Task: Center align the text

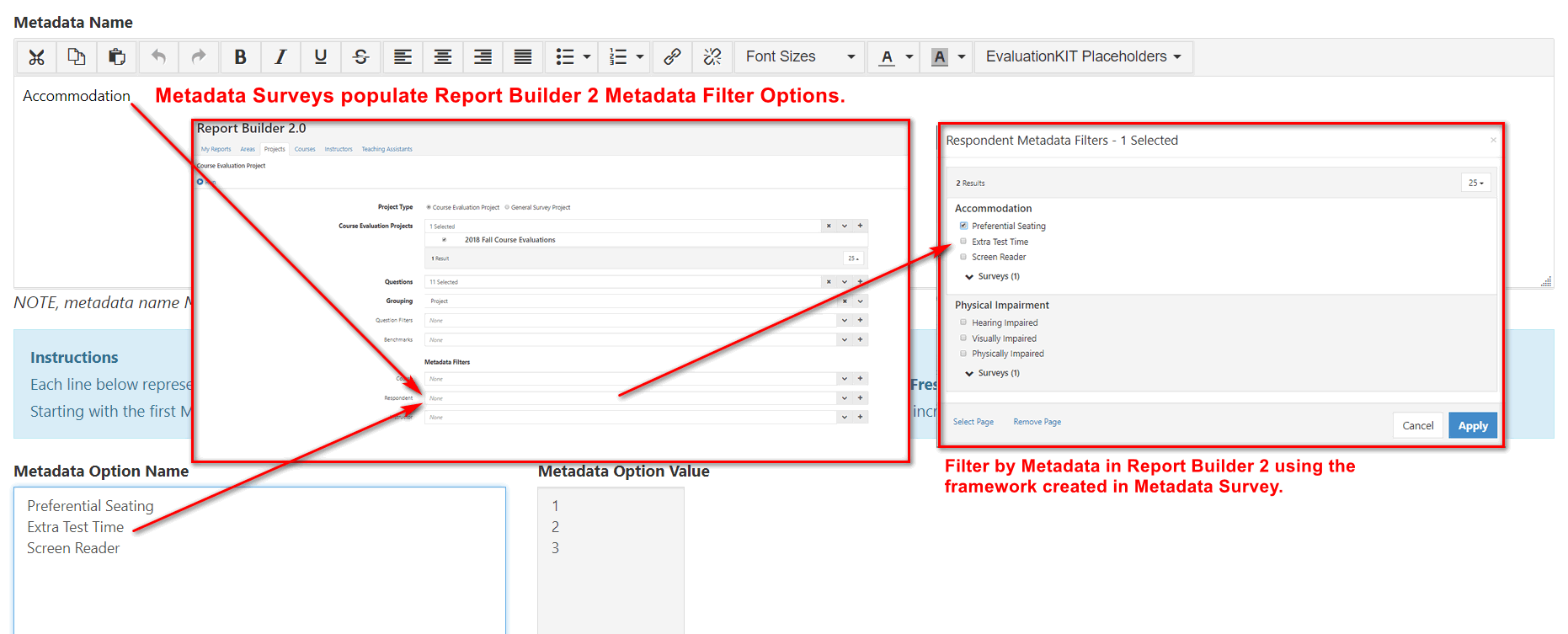Action: tap(442, 57)
